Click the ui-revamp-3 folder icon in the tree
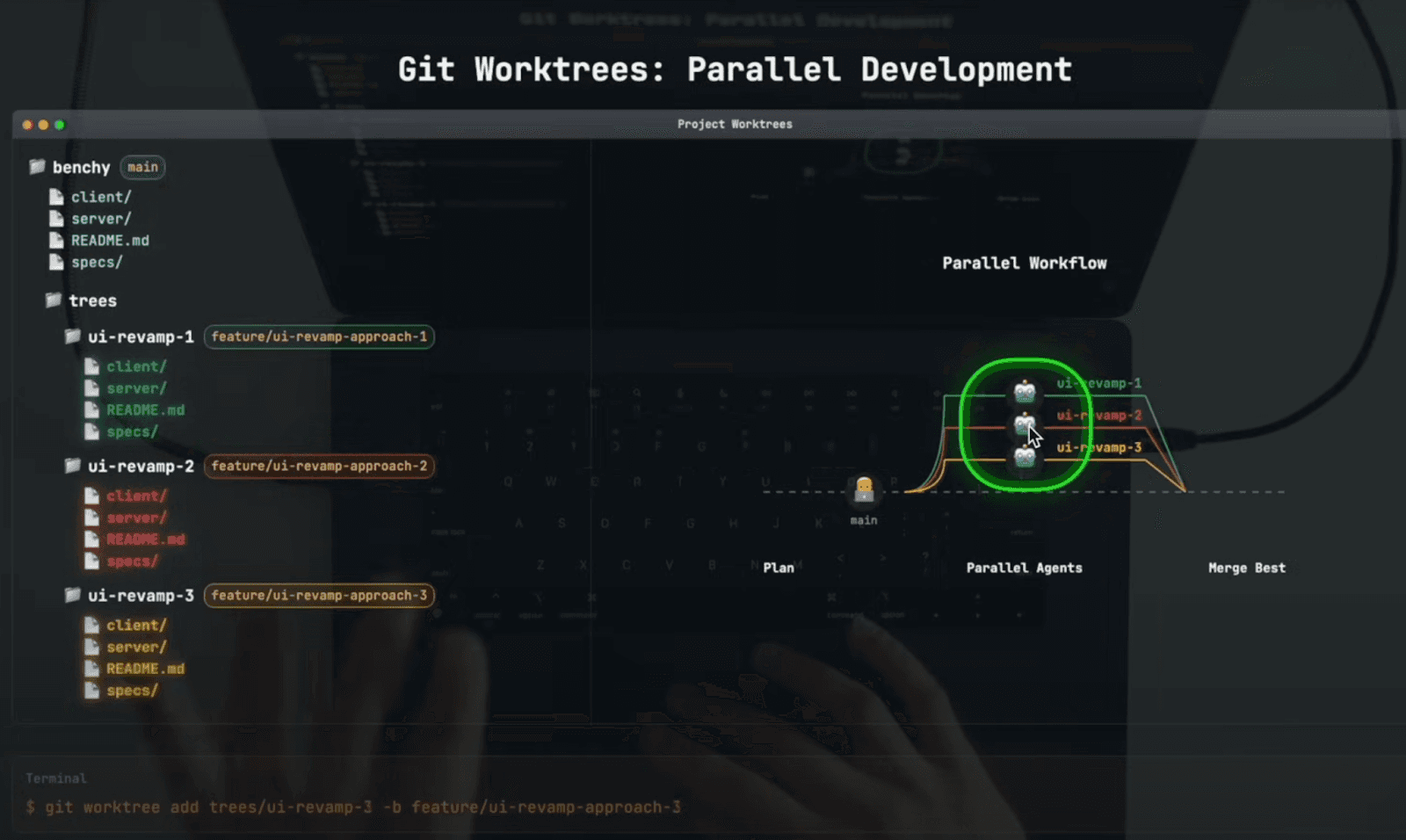The image size is (1406, 840). (73, 595)
